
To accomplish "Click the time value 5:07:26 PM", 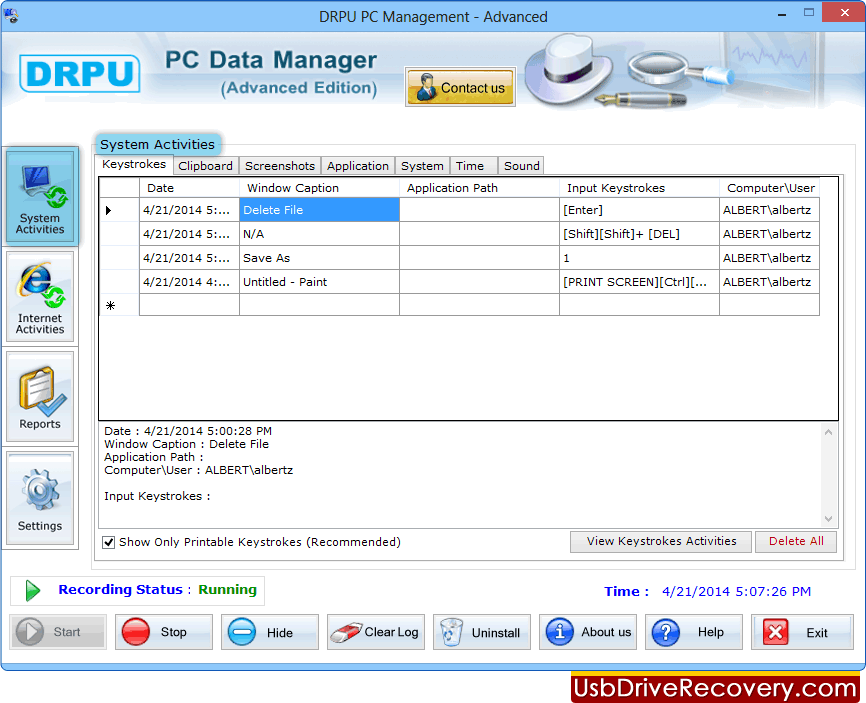I will [773, 591].
